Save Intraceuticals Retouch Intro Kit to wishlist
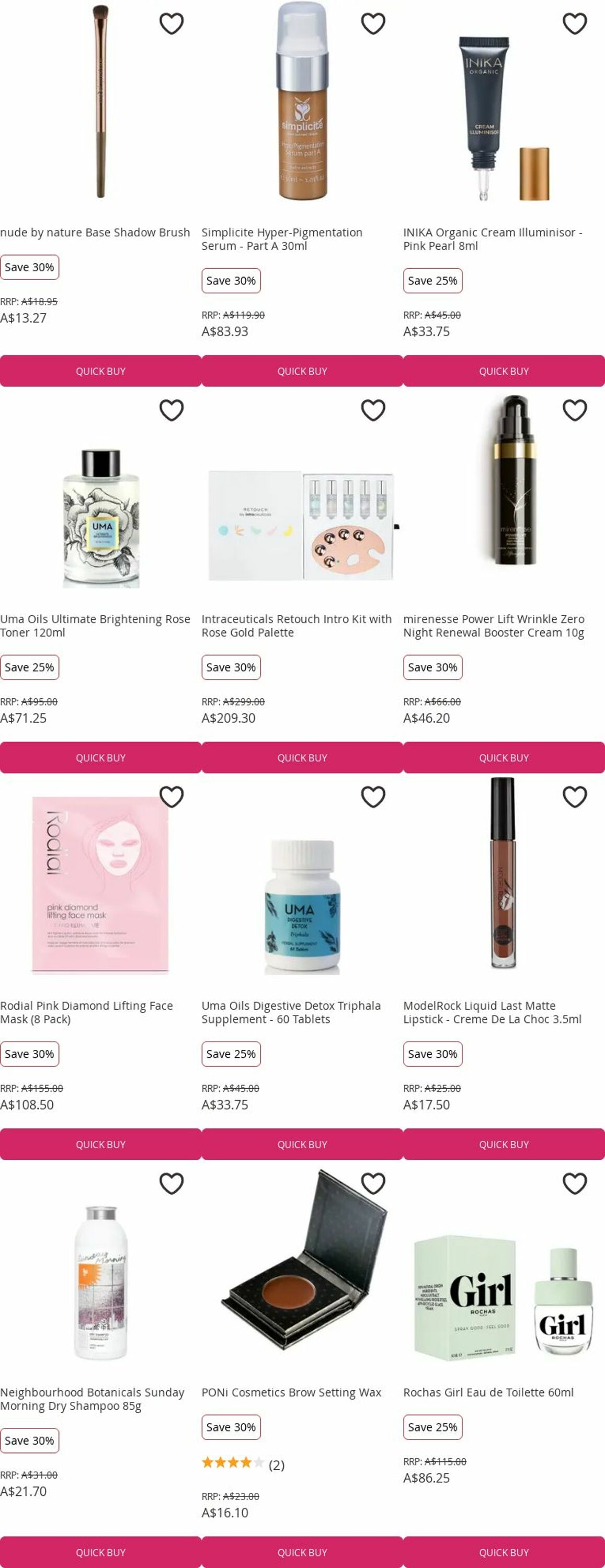This screenshot has height=1568, width=605. point(373,410)
